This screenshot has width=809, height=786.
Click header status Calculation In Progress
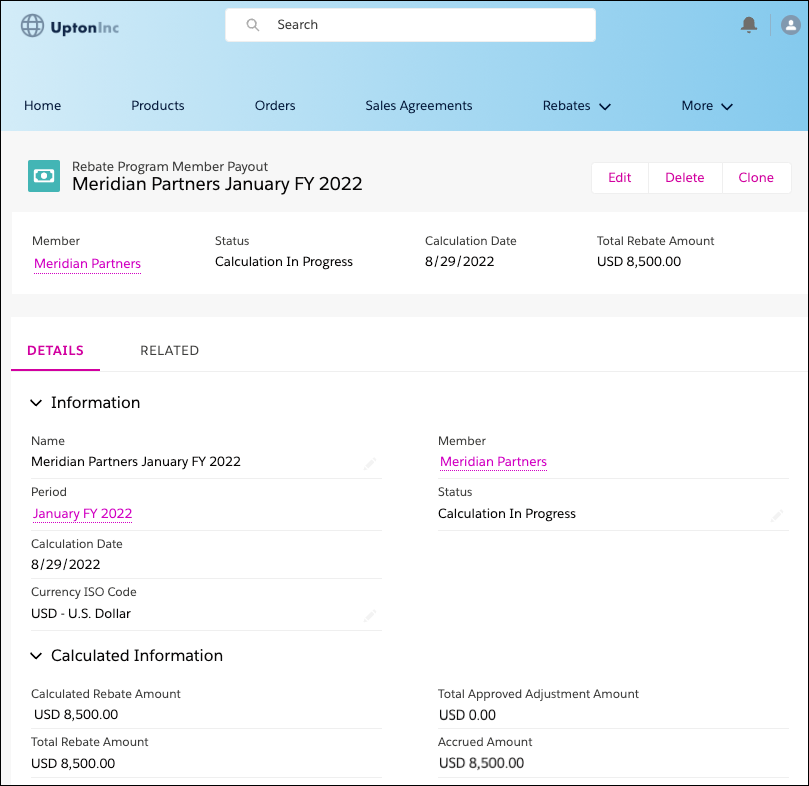pyautogui.click(x=284, y=262)
